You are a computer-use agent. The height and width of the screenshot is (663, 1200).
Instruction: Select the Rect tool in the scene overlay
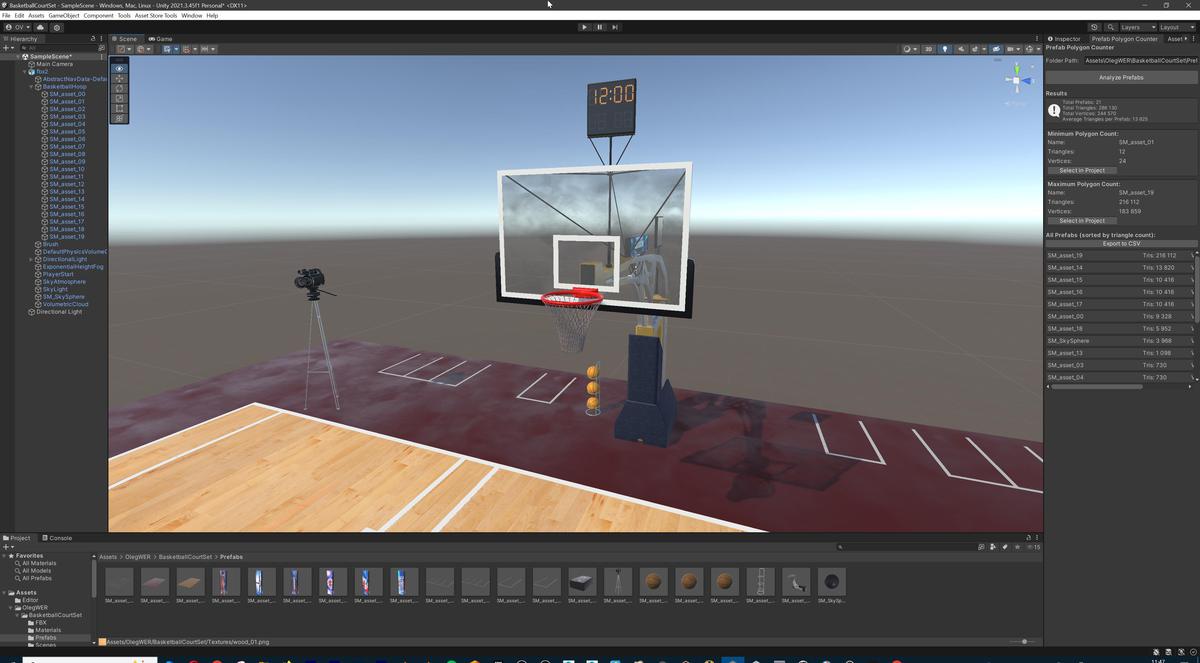pyautogui.click(x=119, y=108)
